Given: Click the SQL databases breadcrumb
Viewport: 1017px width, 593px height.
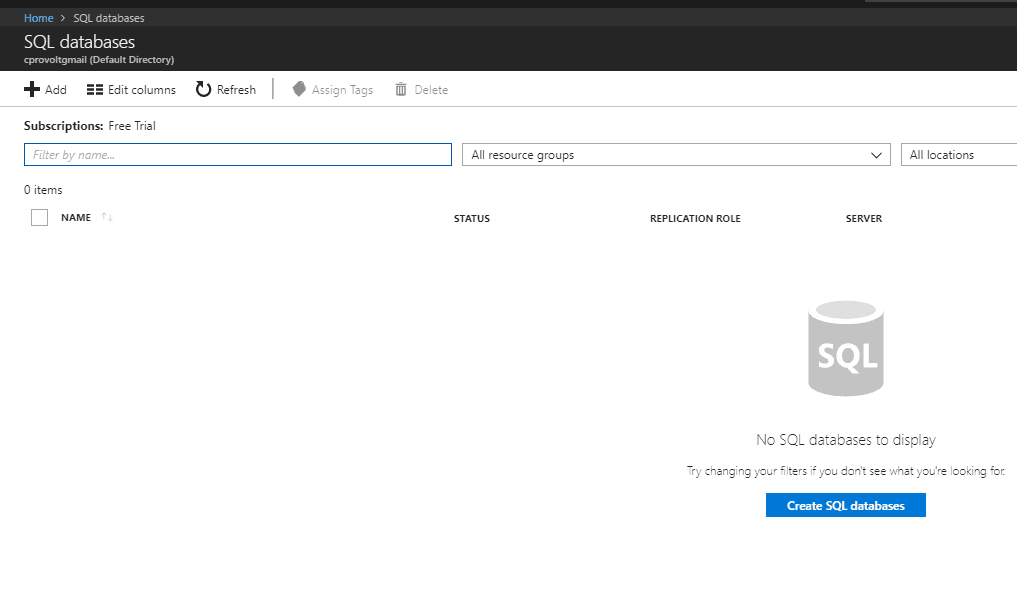Looking at the screenshot, I should (x=109, y=18).
